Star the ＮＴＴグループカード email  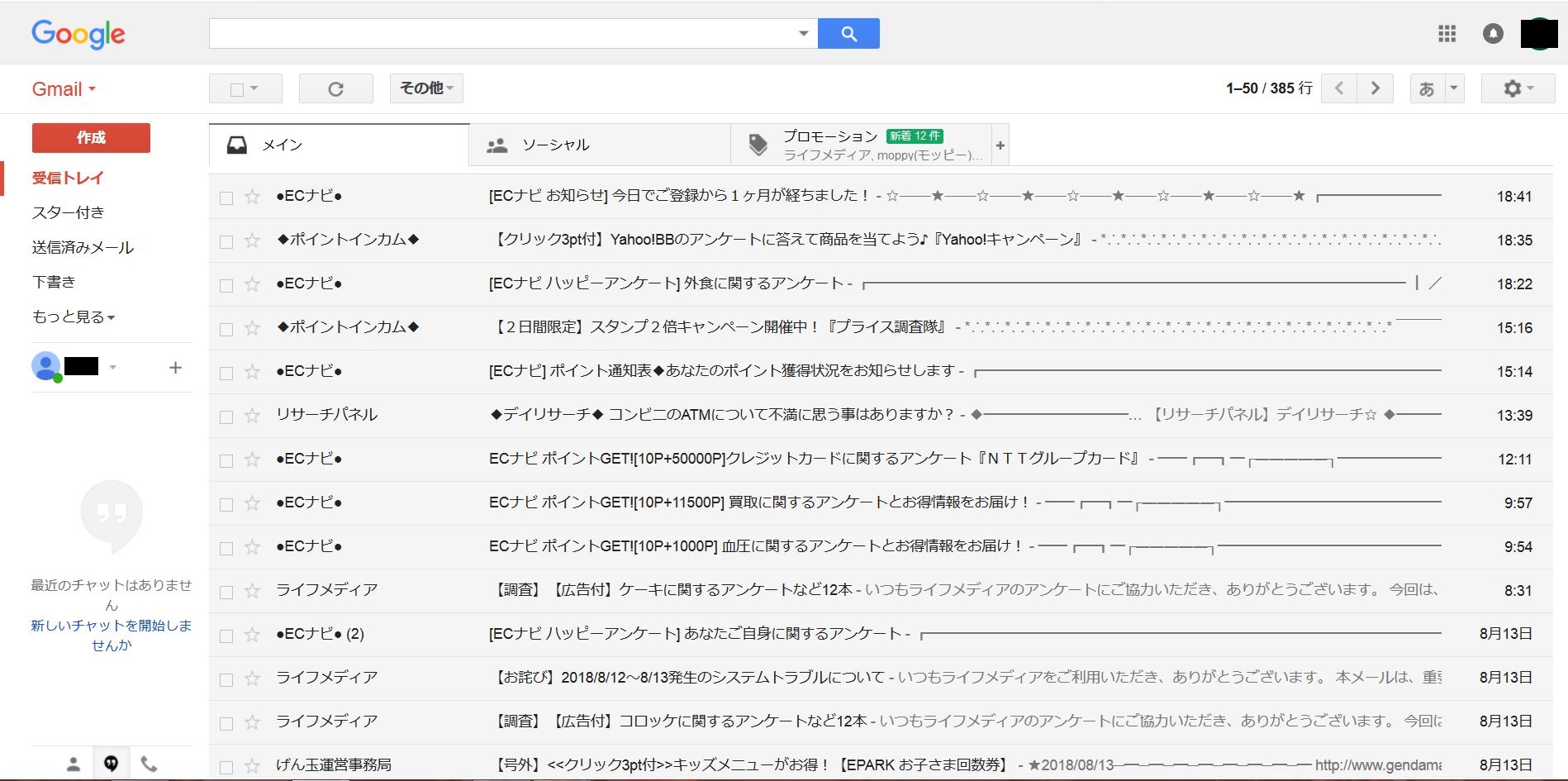point(253,460)
